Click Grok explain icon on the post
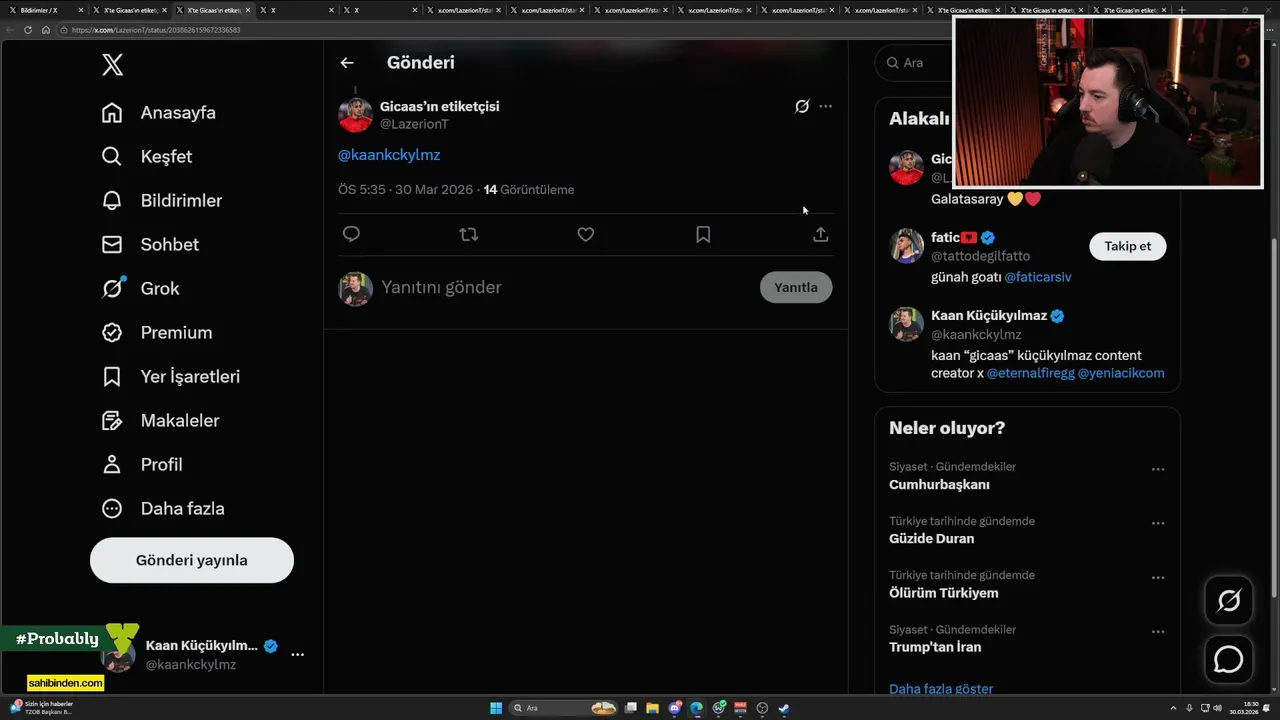Screen dimensions: 1280x720 pyautogui.click(x=802, y=106)
